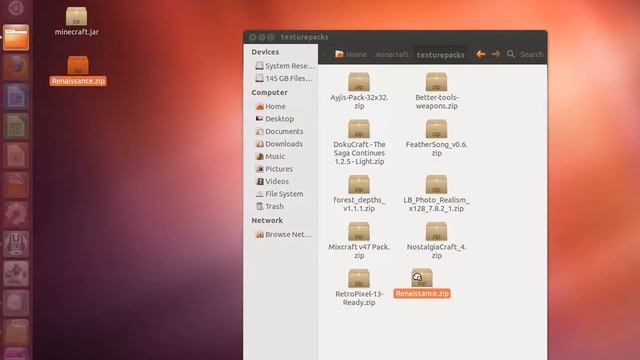The height and width of the screenshot is (360, 640).
Task: Open Files from the launcher dock
Action: pyautogui.click(x=16, y=37)
